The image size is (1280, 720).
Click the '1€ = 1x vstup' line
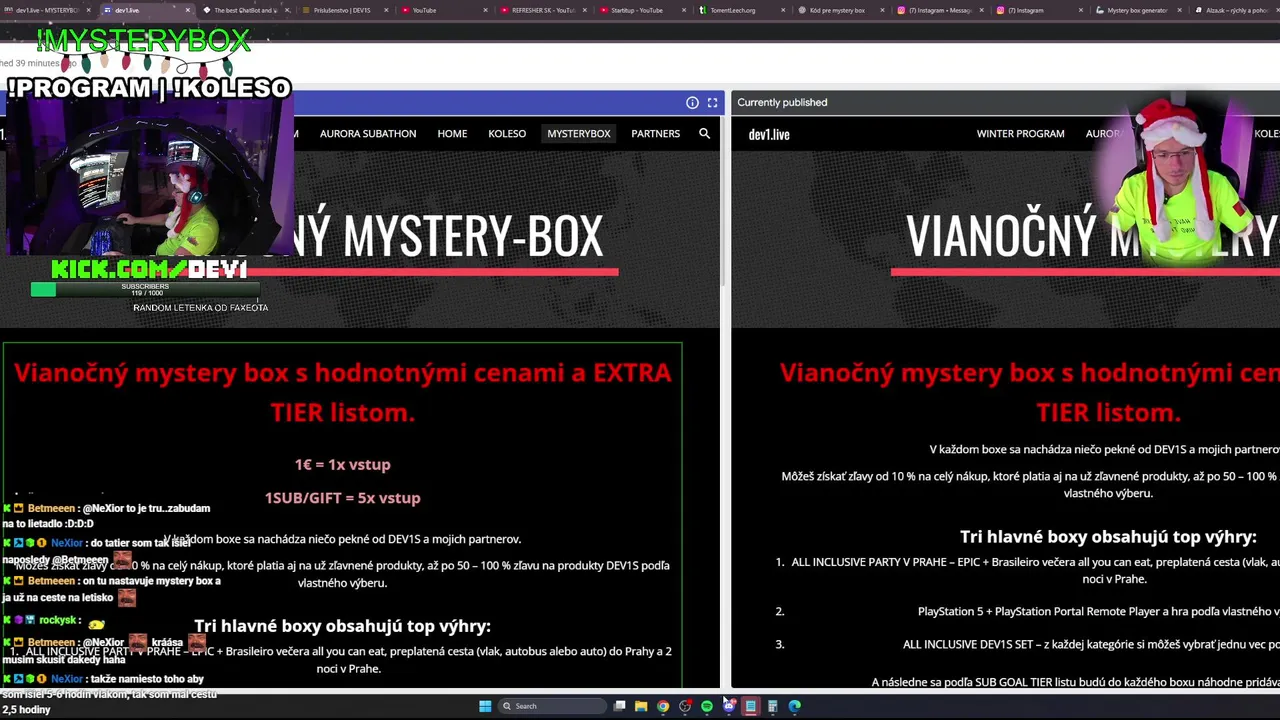tap(342, 464)
